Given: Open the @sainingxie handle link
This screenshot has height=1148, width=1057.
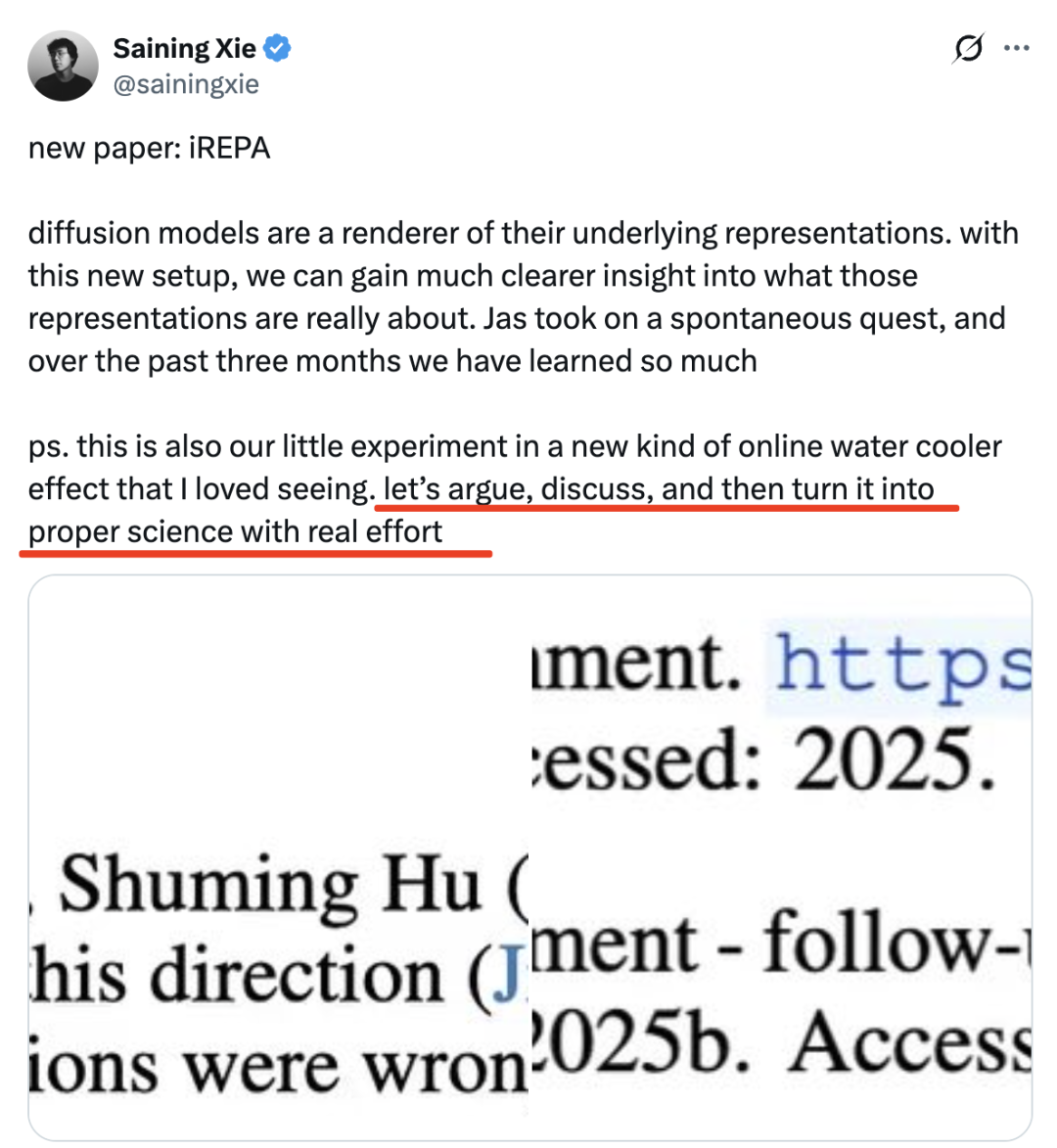Looking at the screenshot, I should [x=186, y=84].
